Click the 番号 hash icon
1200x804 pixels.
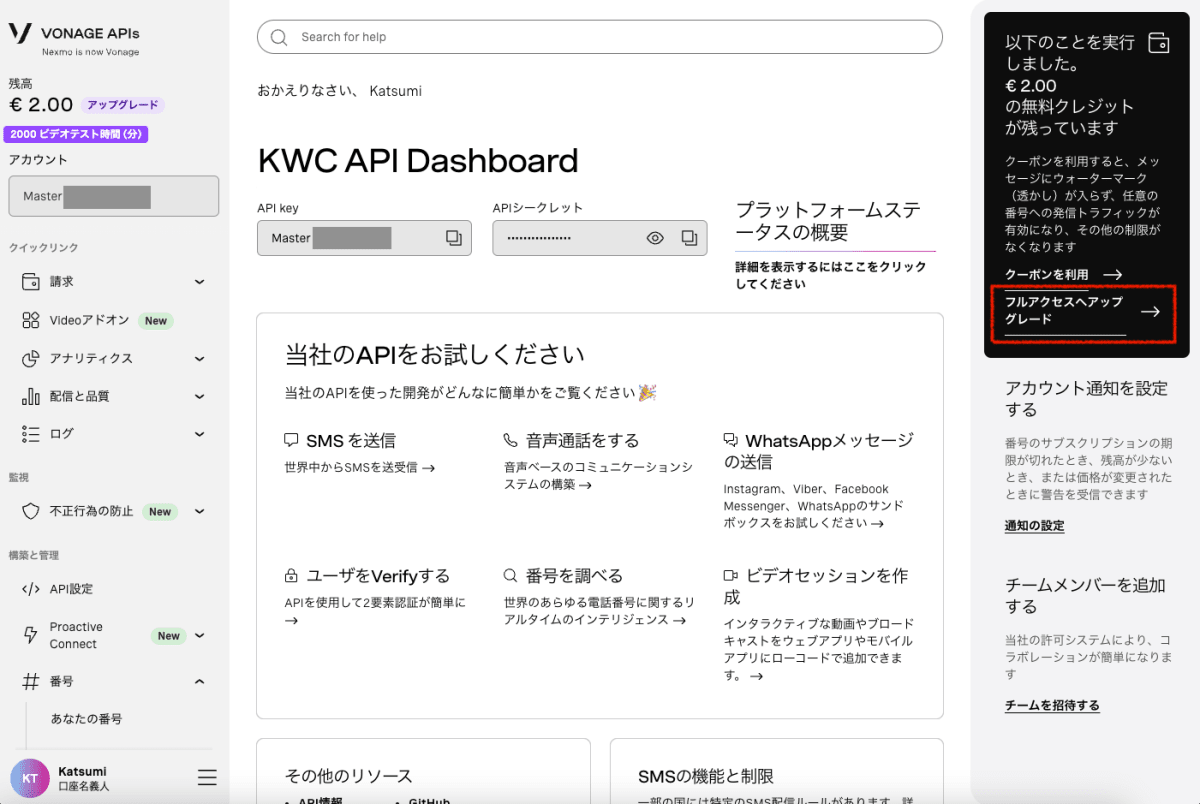point(31,681)
